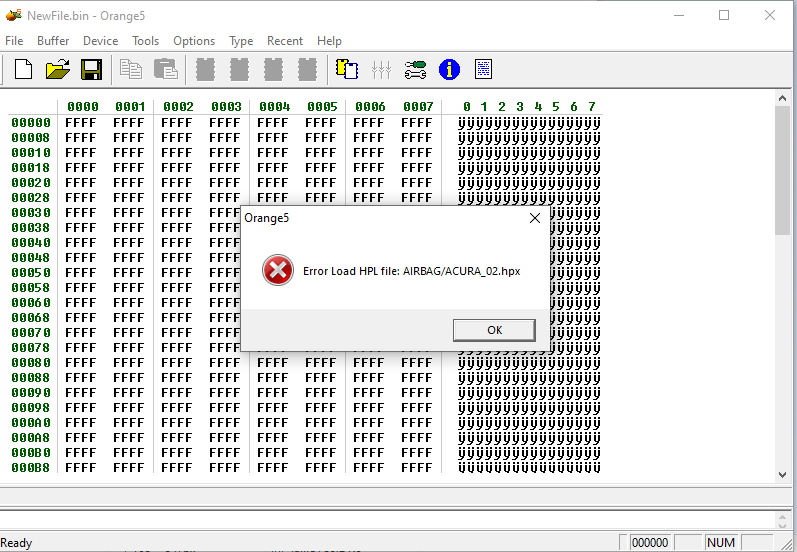
Task: Open the Buffer menu
Action: click(53, 41)
